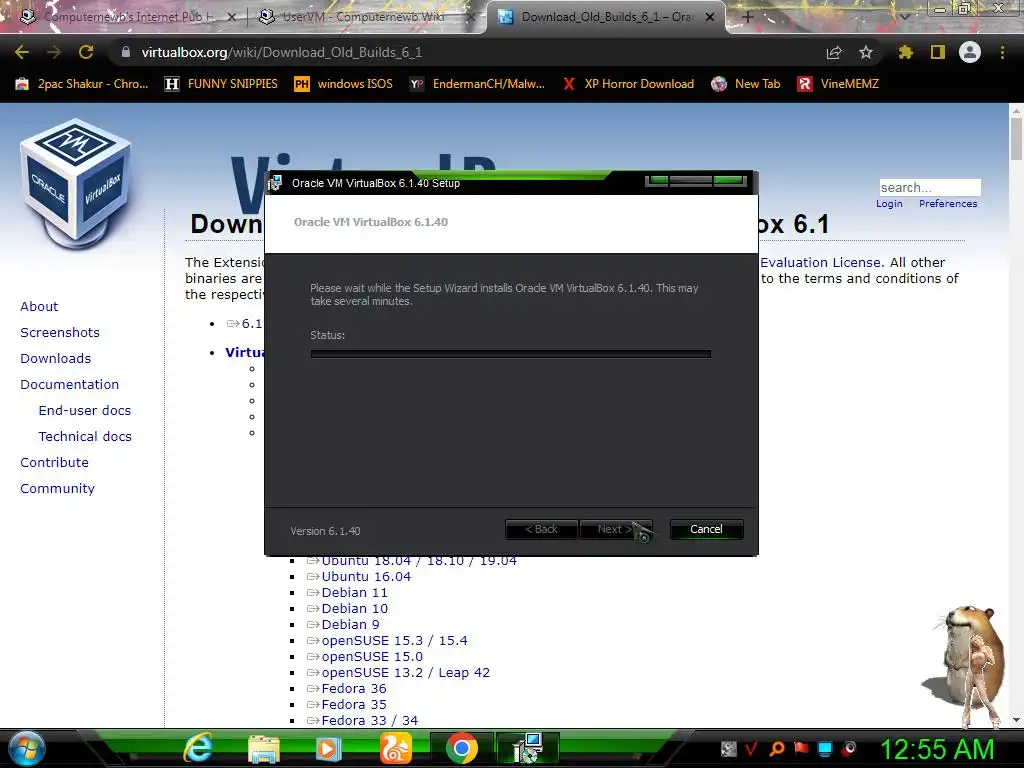This screenshot has width=1024, height=768.
Task: Click the blue monitor network tray icon
Action: click(825, 748)
